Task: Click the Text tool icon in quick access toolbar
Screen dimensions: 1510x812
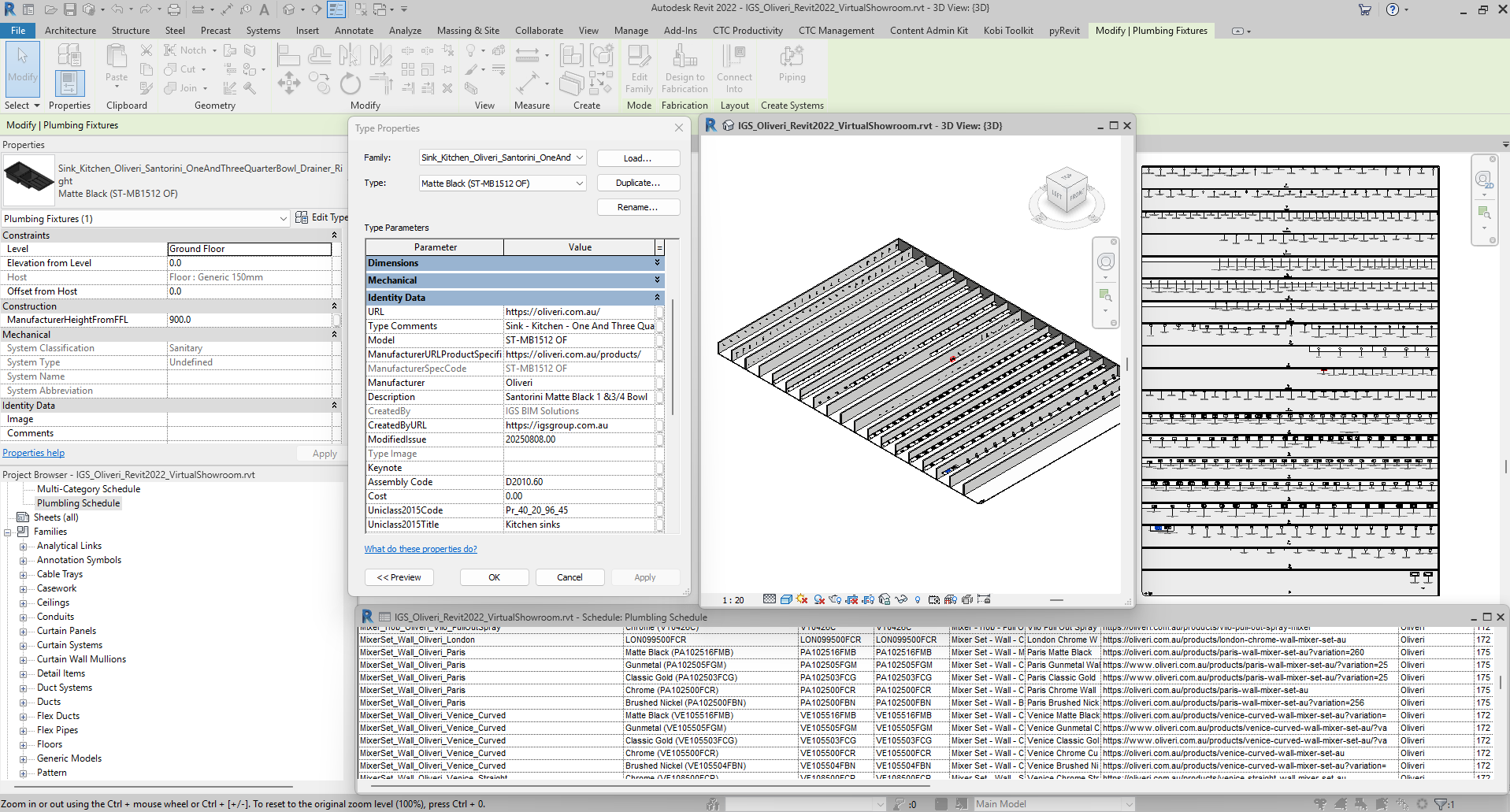Action: click(265, 9)
